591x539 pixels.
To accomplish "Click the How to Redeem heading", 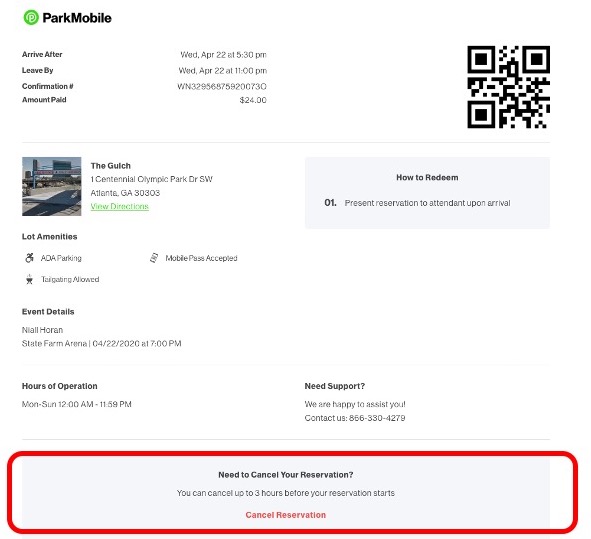I will (427, 178).
